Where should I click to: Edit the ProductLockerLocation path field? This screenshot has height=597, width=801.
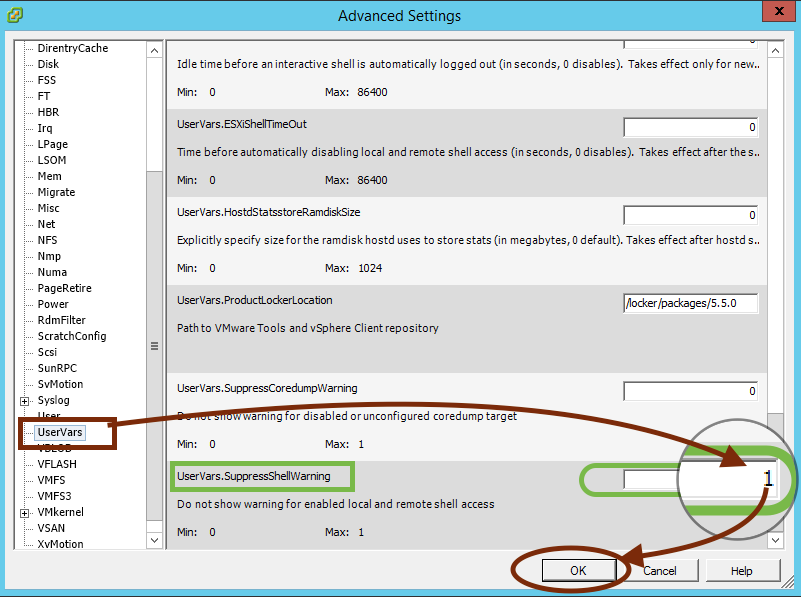tap(690, 303)
